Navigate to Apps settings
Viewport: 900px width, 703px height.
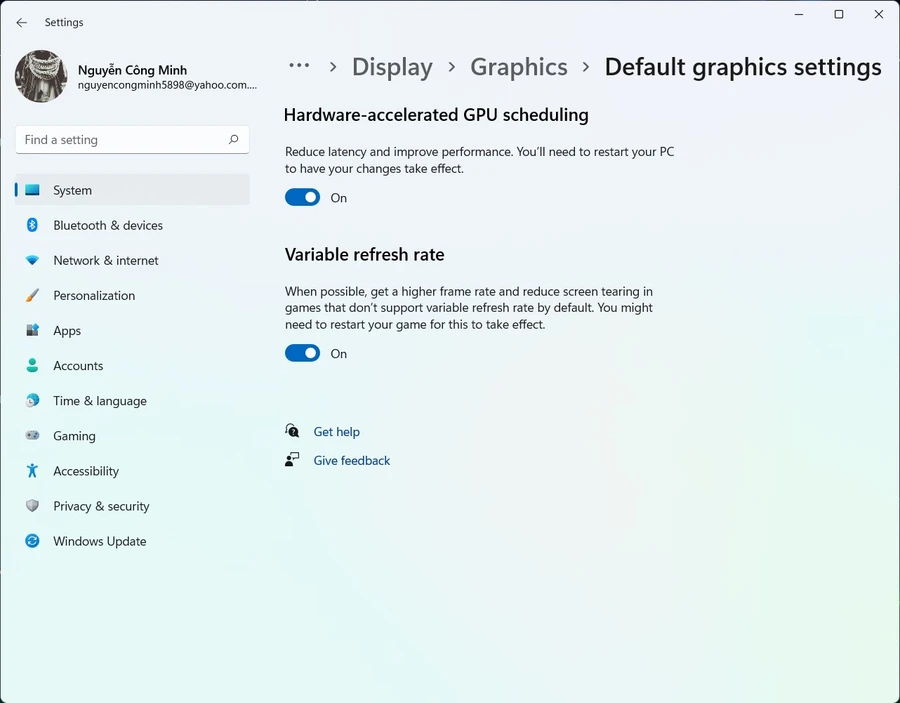[67, 331]
